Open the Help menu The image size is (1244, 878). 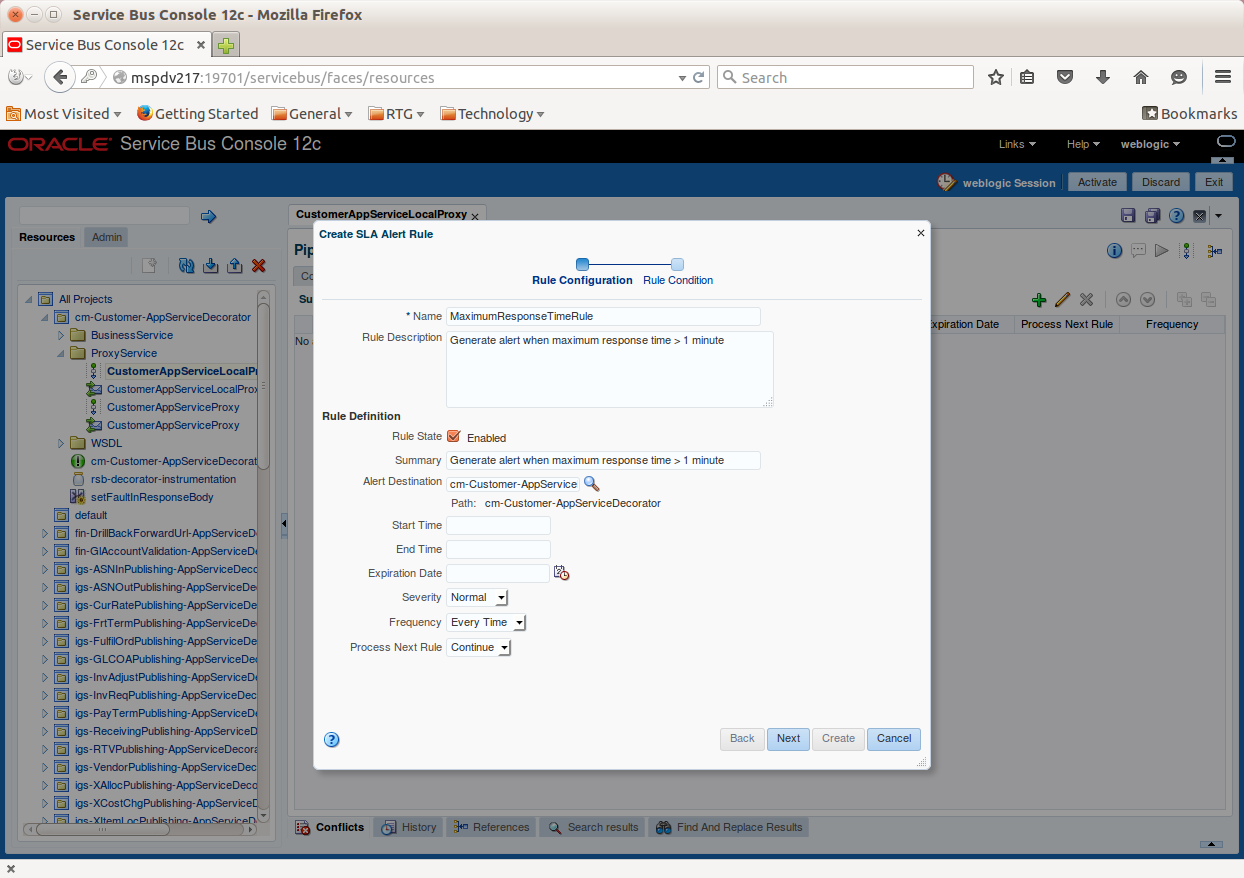click(x=1083, y=144)
